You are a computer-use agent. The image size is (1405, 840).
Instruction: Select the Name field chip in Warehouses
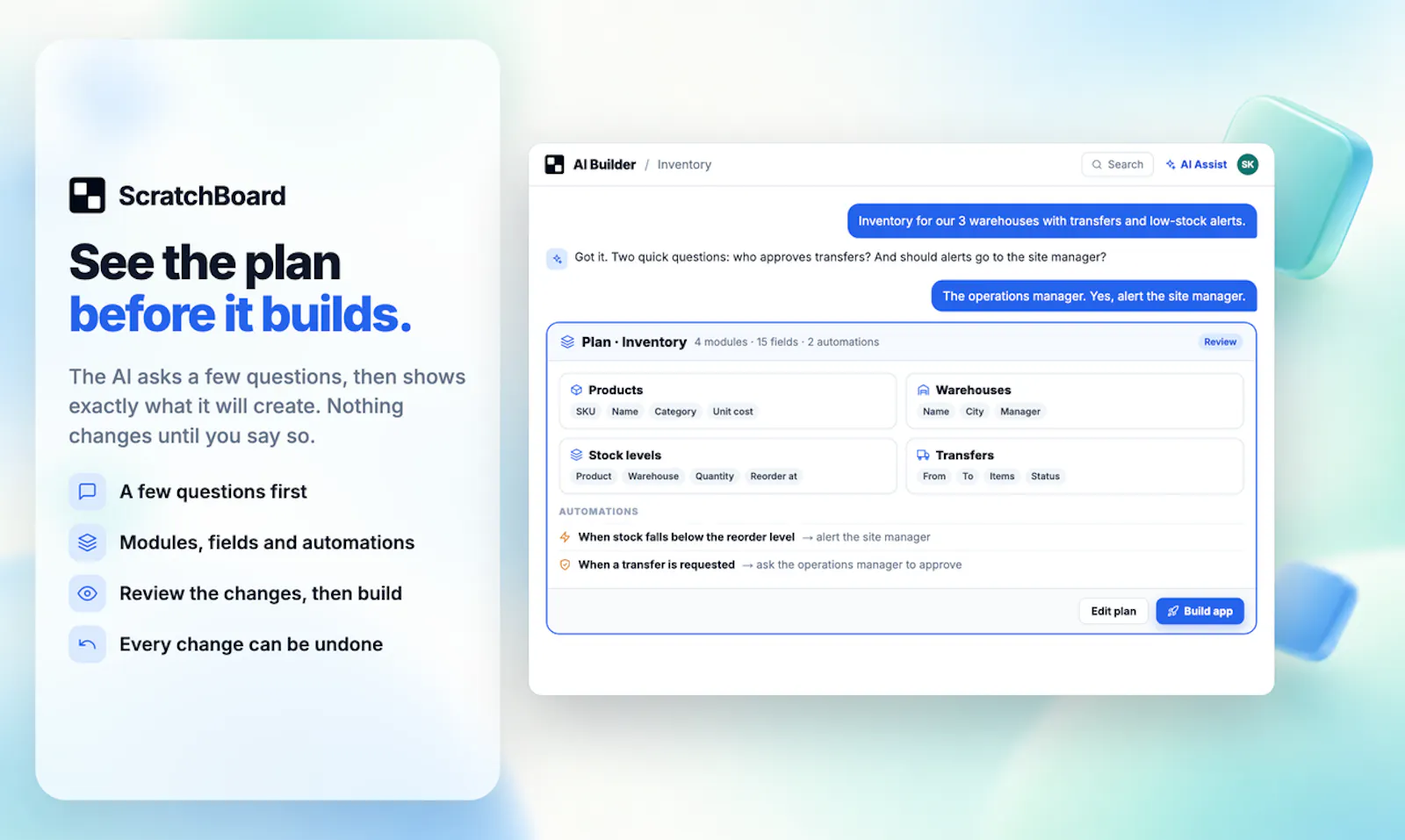pyautogui.click(x=936, y=412)
